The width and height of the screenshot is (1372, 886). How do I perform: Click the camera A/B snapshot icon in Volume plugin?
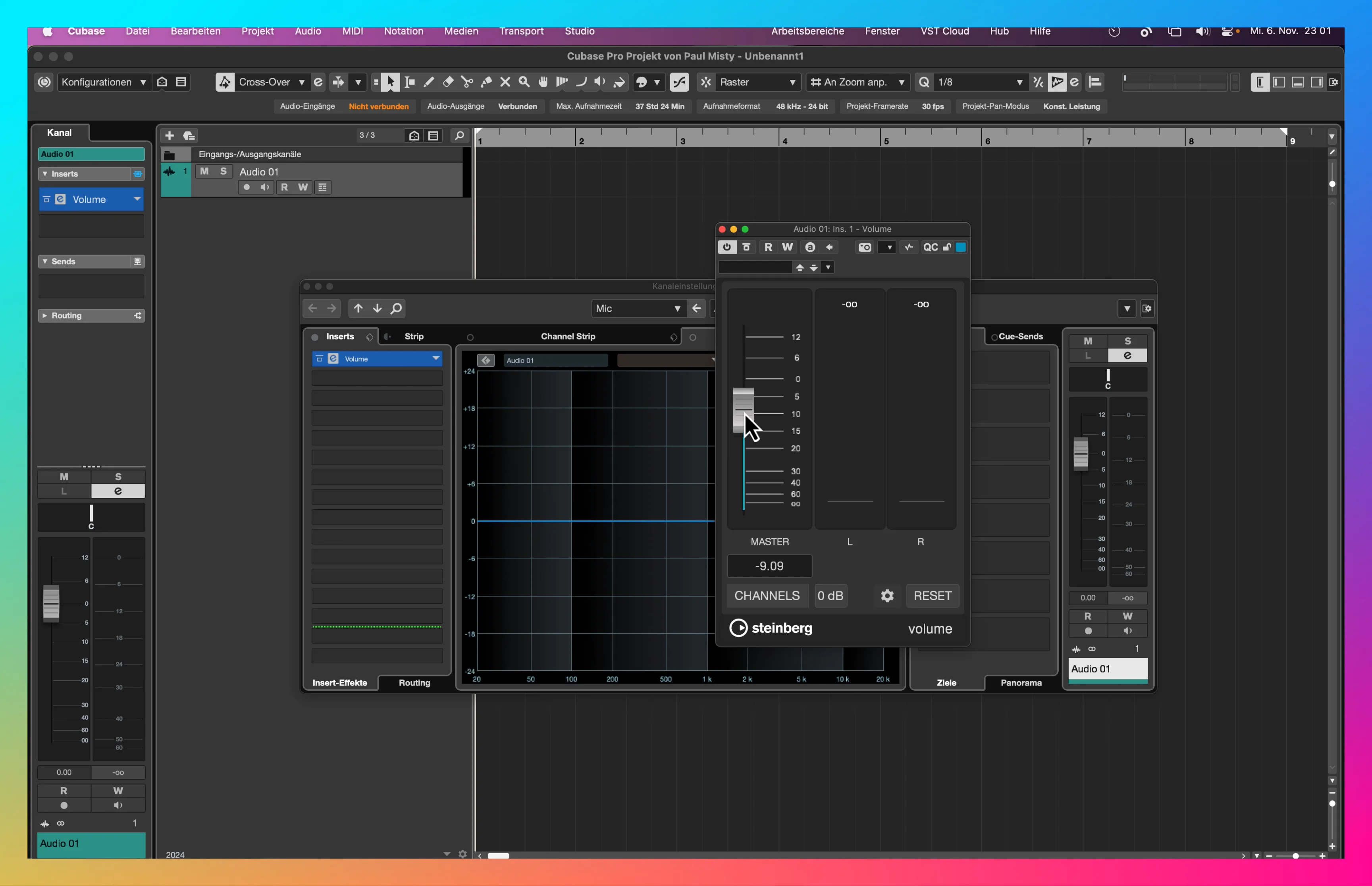coord(865,247)
